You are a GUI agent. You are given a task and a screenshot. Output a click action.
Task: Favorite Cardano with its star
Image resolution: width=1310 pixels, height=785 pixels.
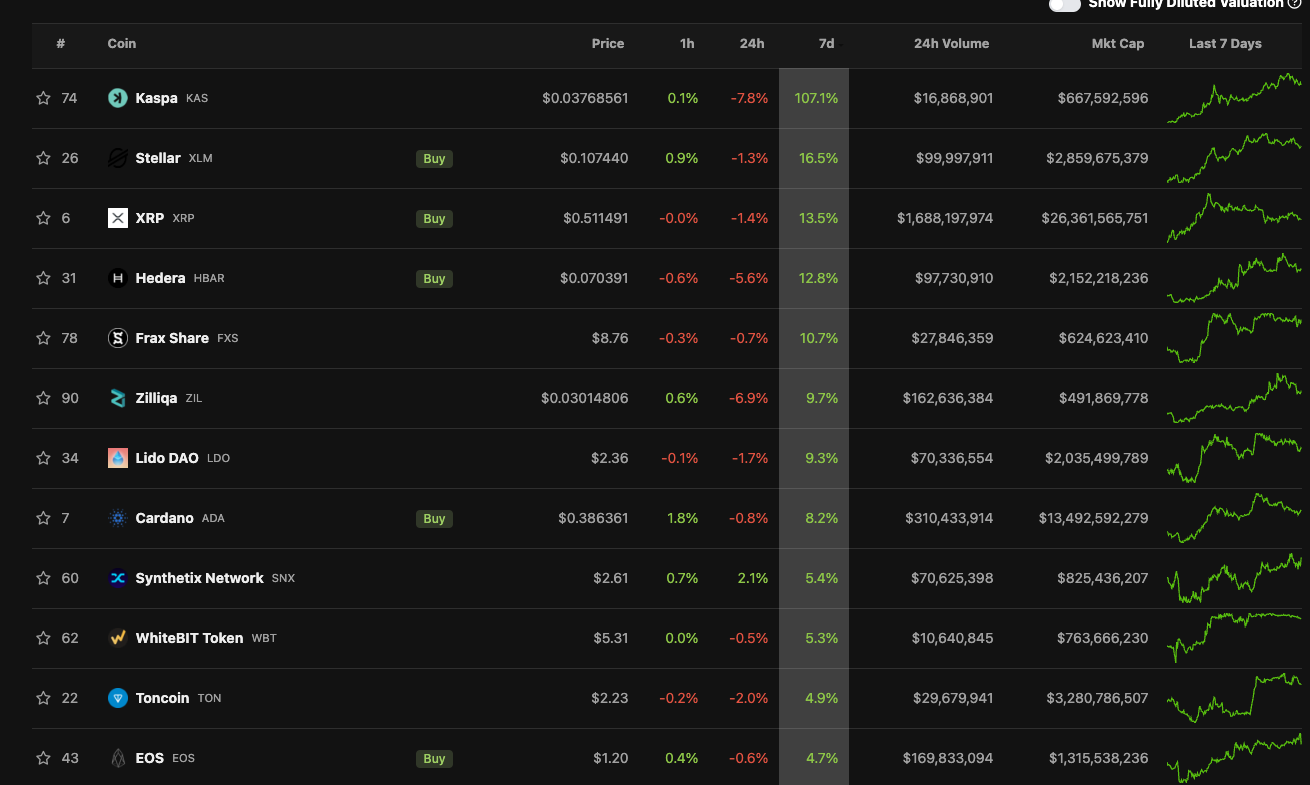pyautogui.click(x=43, y=518)
